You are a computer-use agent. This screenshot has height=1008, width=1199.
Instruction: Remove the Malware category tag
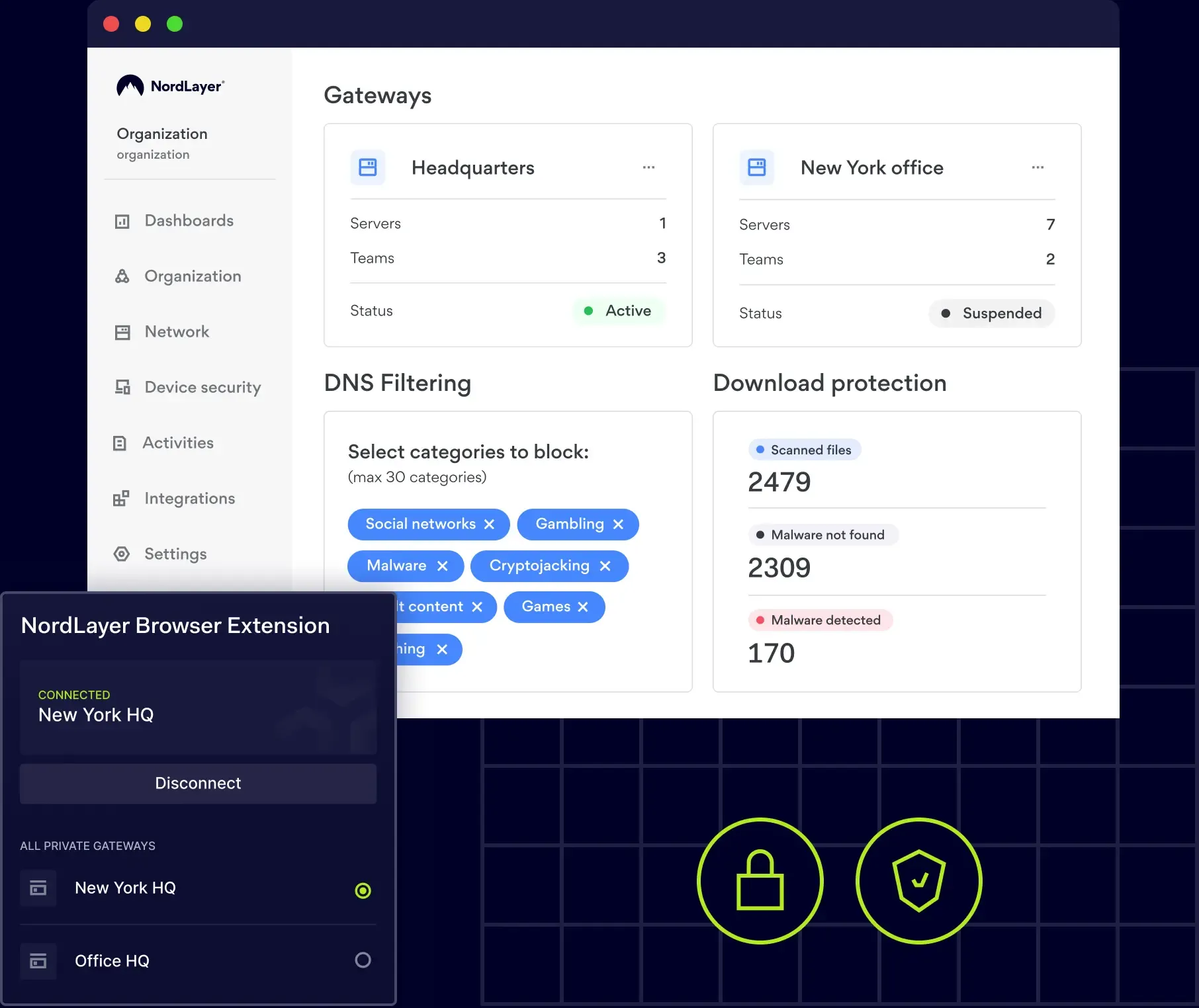tap(443, 566)
